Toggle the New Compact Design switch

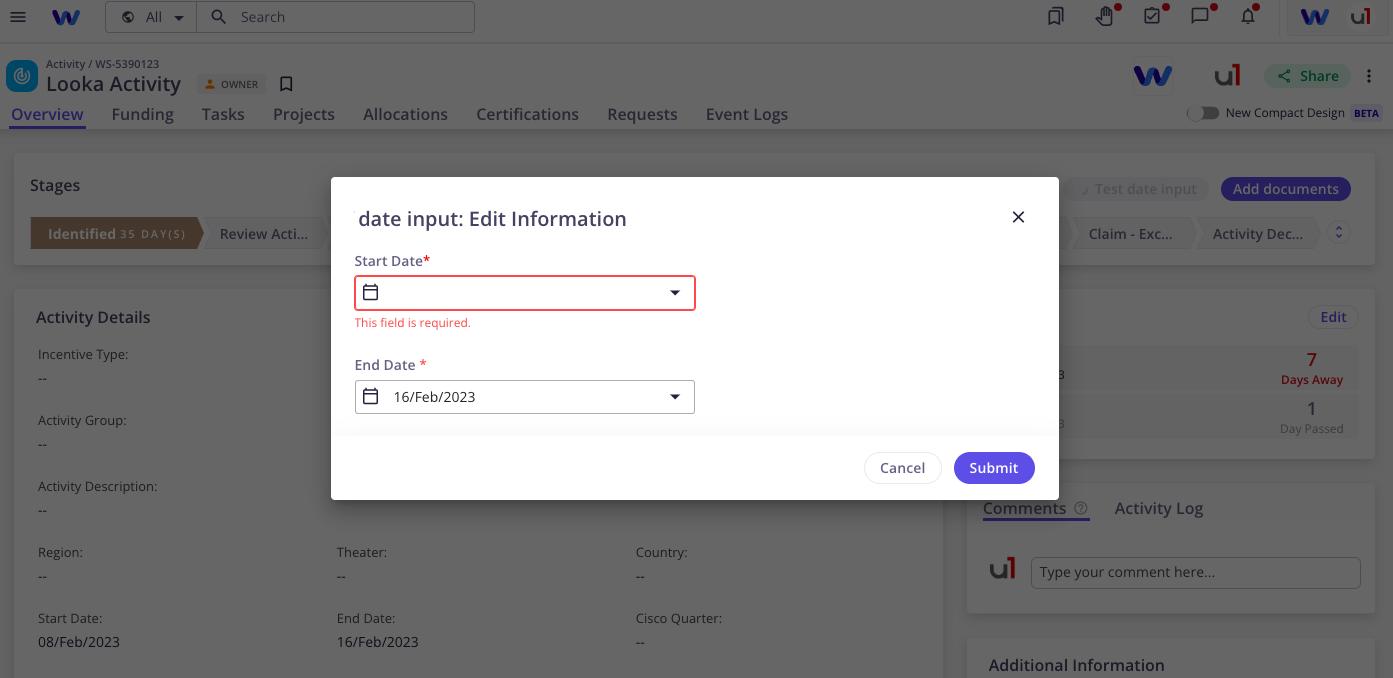click(1203, 113)
